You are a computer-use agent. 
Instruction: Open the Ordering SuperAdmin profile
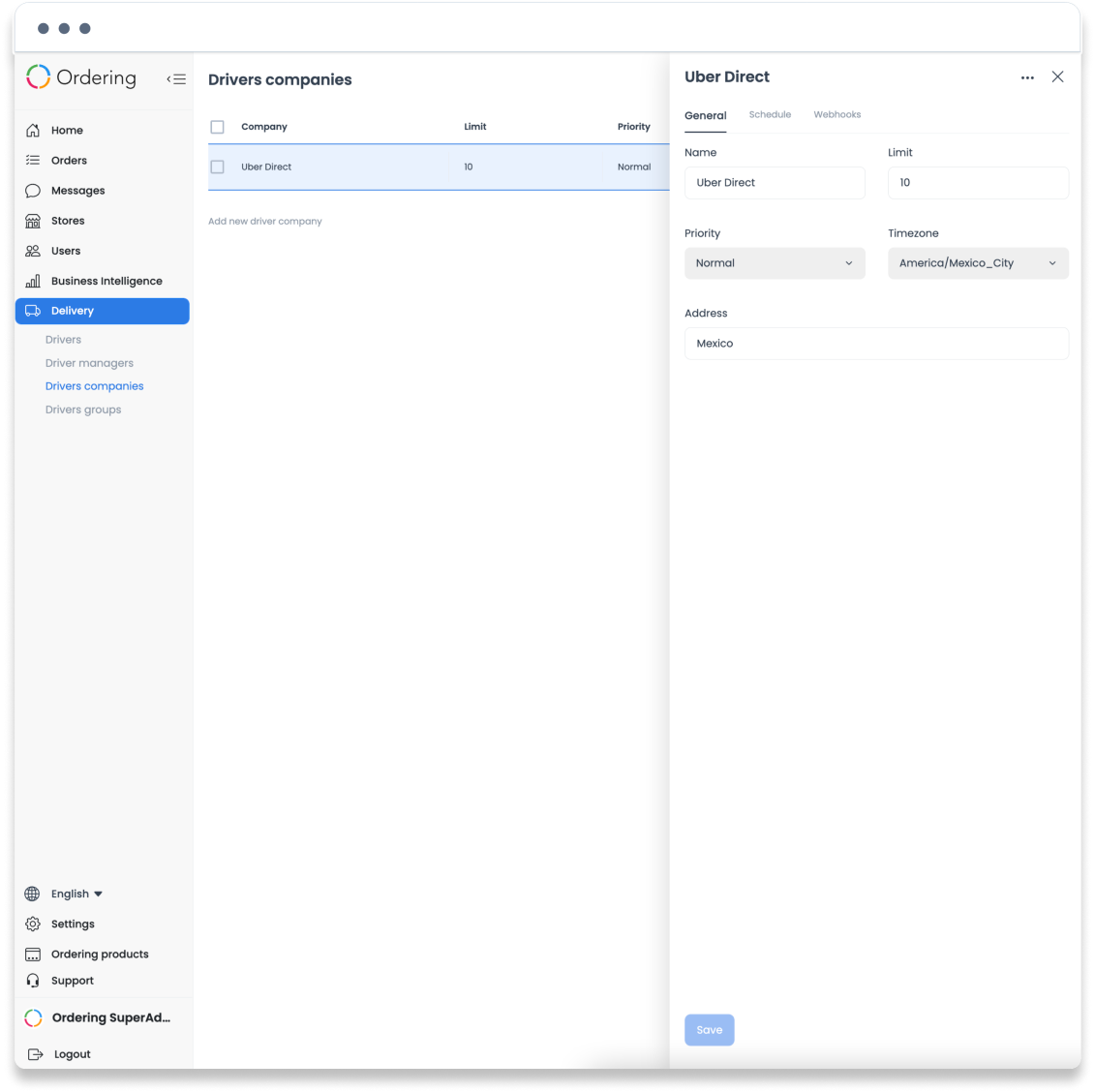click(111, 1018)
